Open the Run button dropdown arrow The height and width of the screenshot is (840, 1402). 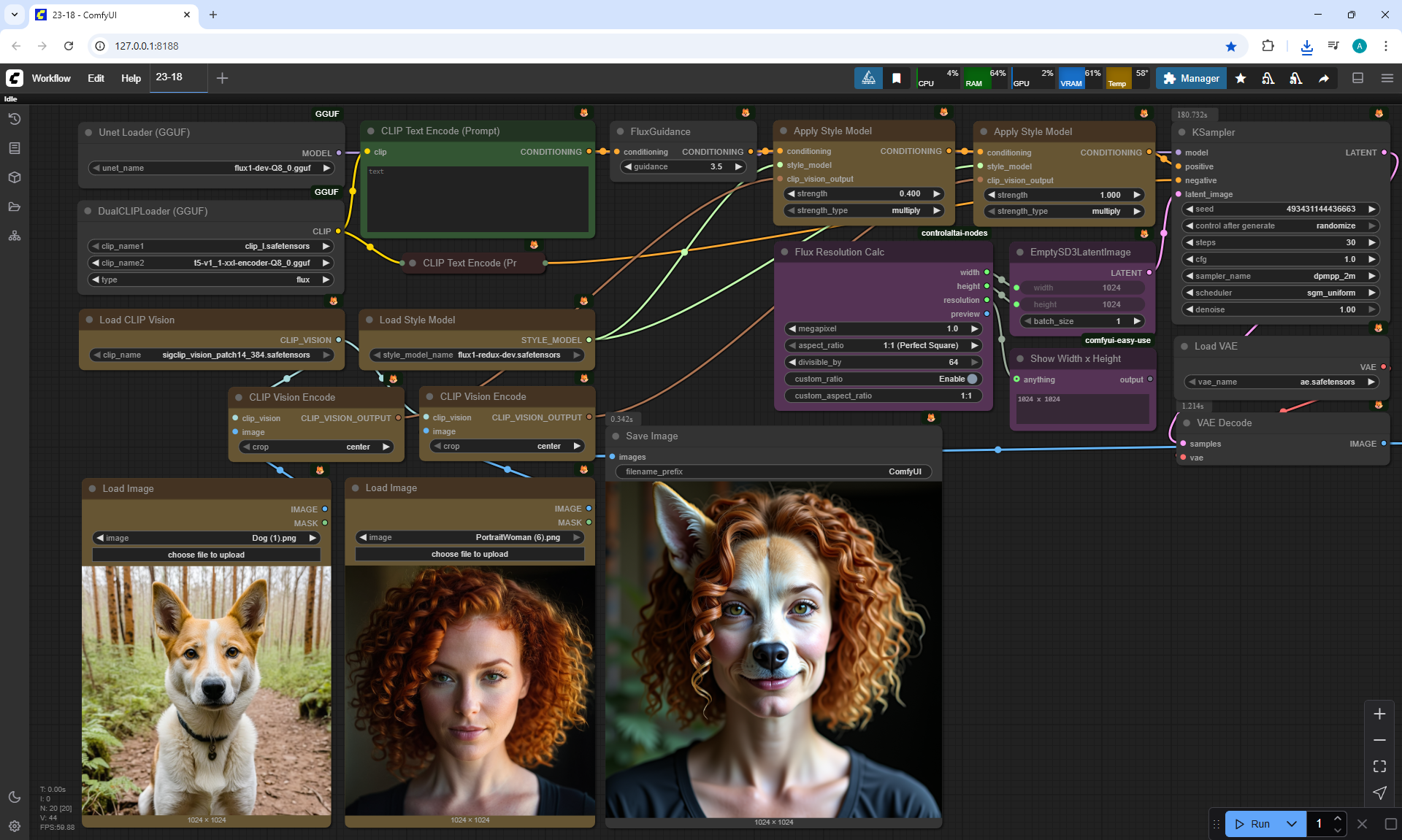click(1291, 824)
